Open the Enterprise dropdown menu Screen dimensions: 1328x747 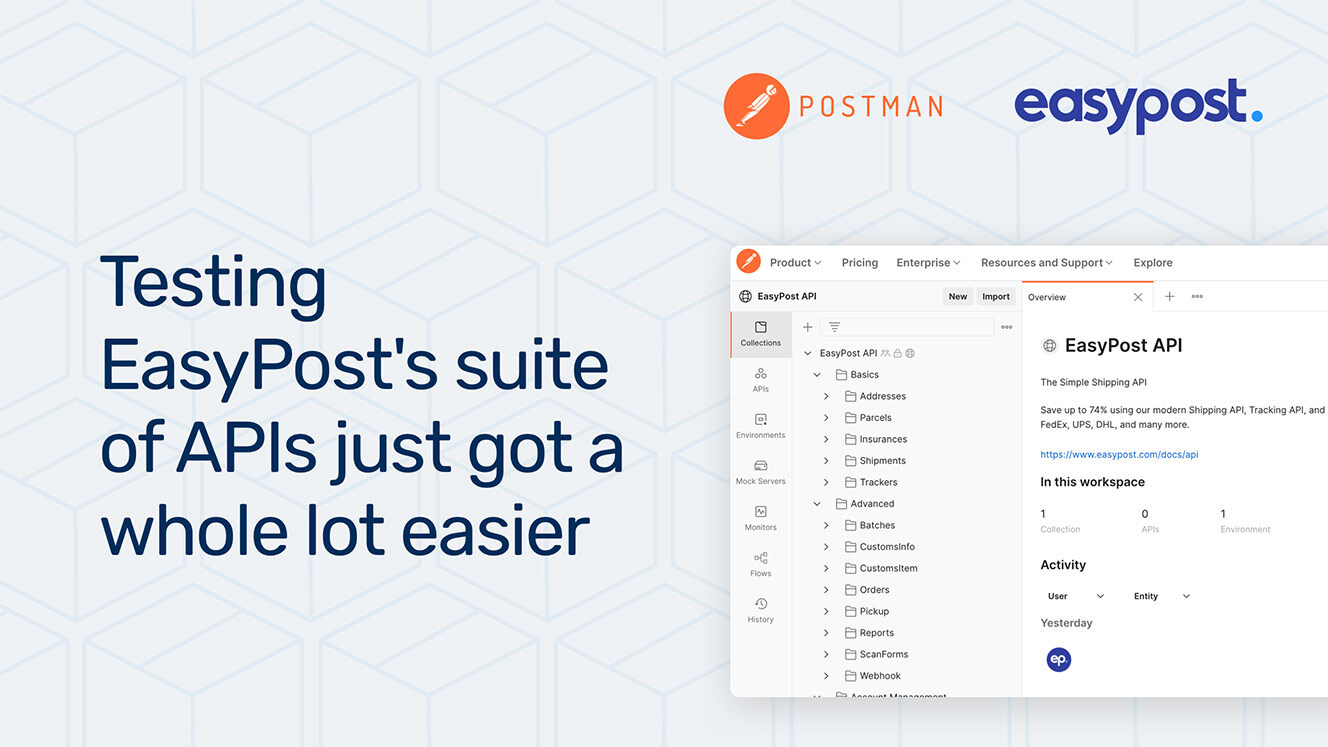click(928, 263)
